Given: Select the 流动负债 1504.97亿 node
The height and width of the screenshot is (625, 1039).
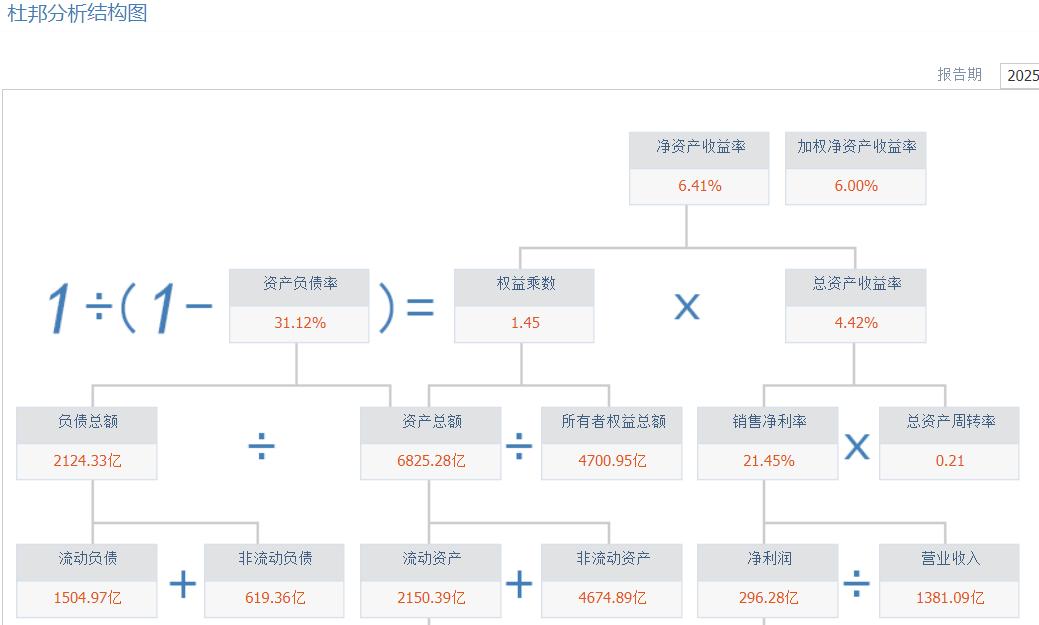Looking at the screenshot, I should point(86,578).
